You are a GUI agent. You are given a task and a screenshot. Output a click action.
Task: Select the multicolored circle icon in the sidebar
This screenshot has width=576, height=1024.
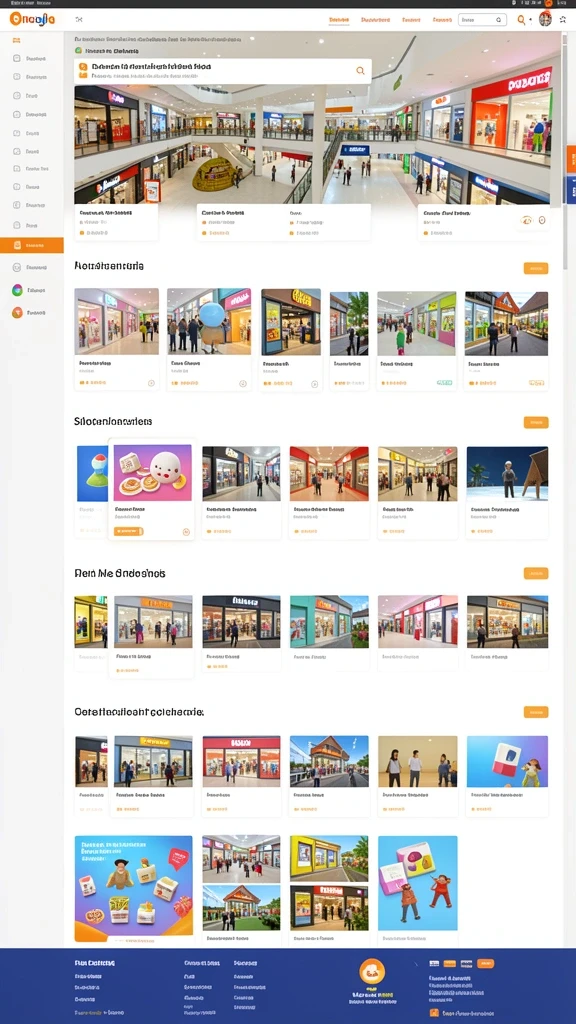[x=17, y=290]
